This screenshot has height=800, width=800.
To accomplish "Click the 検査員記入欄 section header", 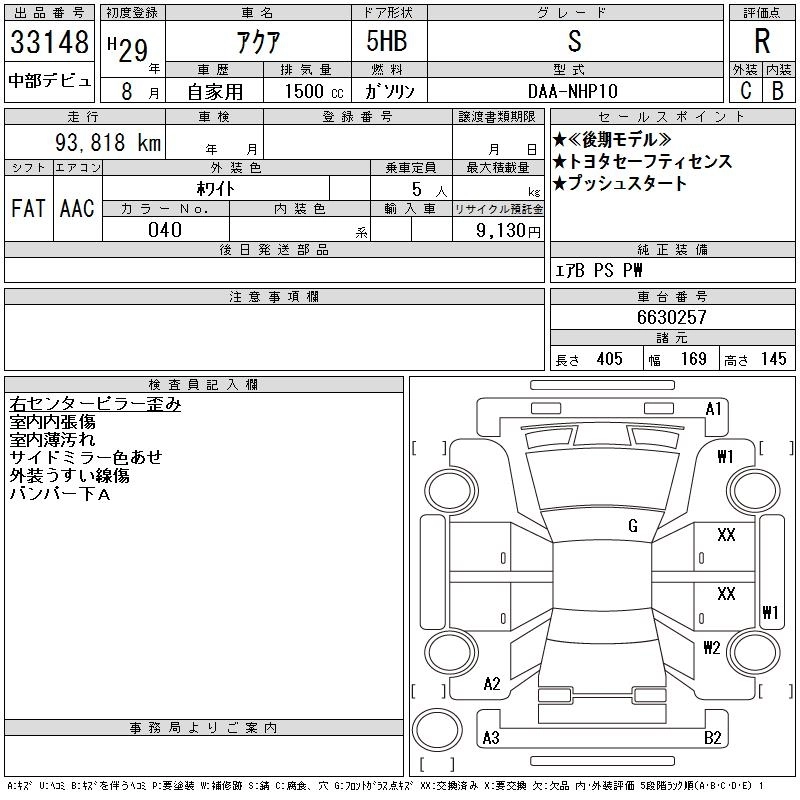I will pos(204,384).
